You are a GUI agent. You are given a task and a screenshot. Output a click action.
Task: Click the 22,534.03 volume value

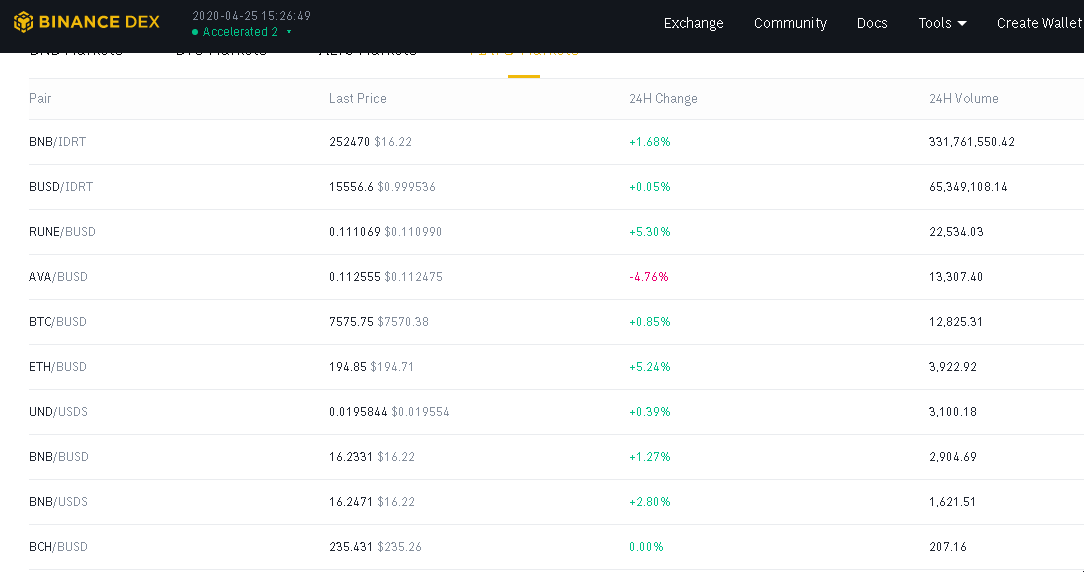coord(956,232)
